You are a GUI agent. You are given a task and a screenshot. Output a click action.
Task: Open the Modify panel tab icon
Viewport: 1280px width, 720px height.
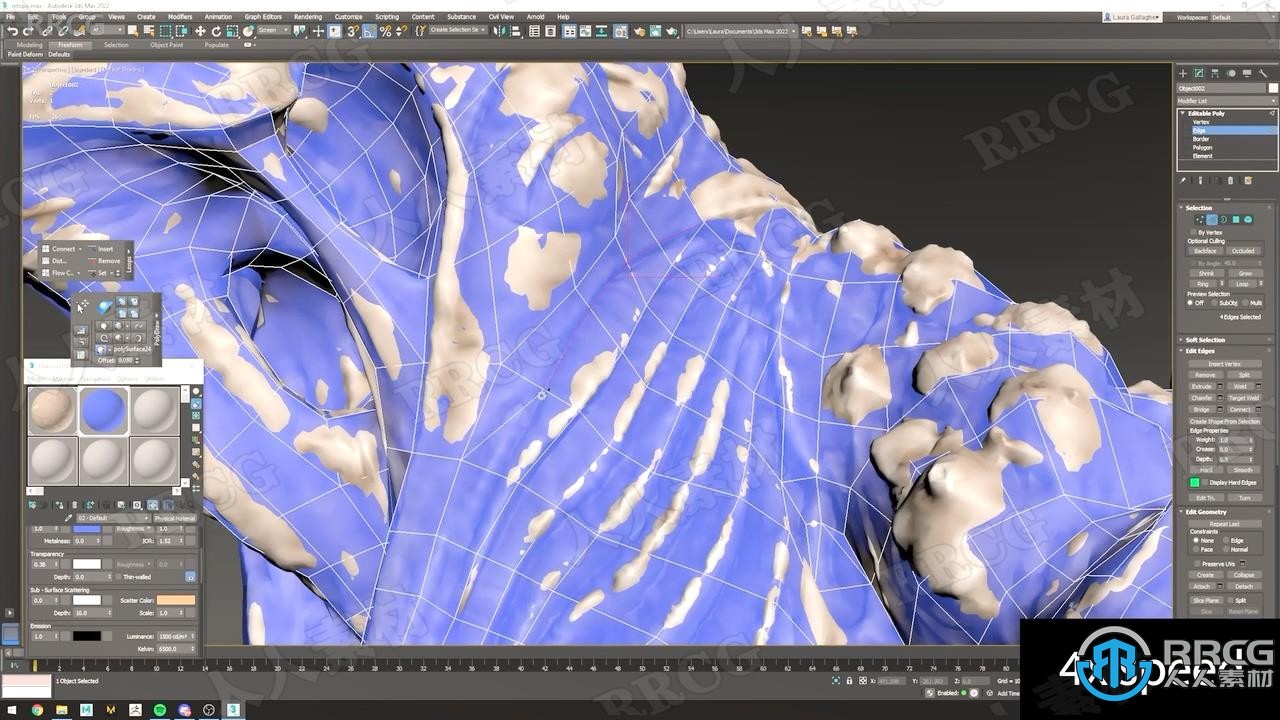pos(1199,73)
